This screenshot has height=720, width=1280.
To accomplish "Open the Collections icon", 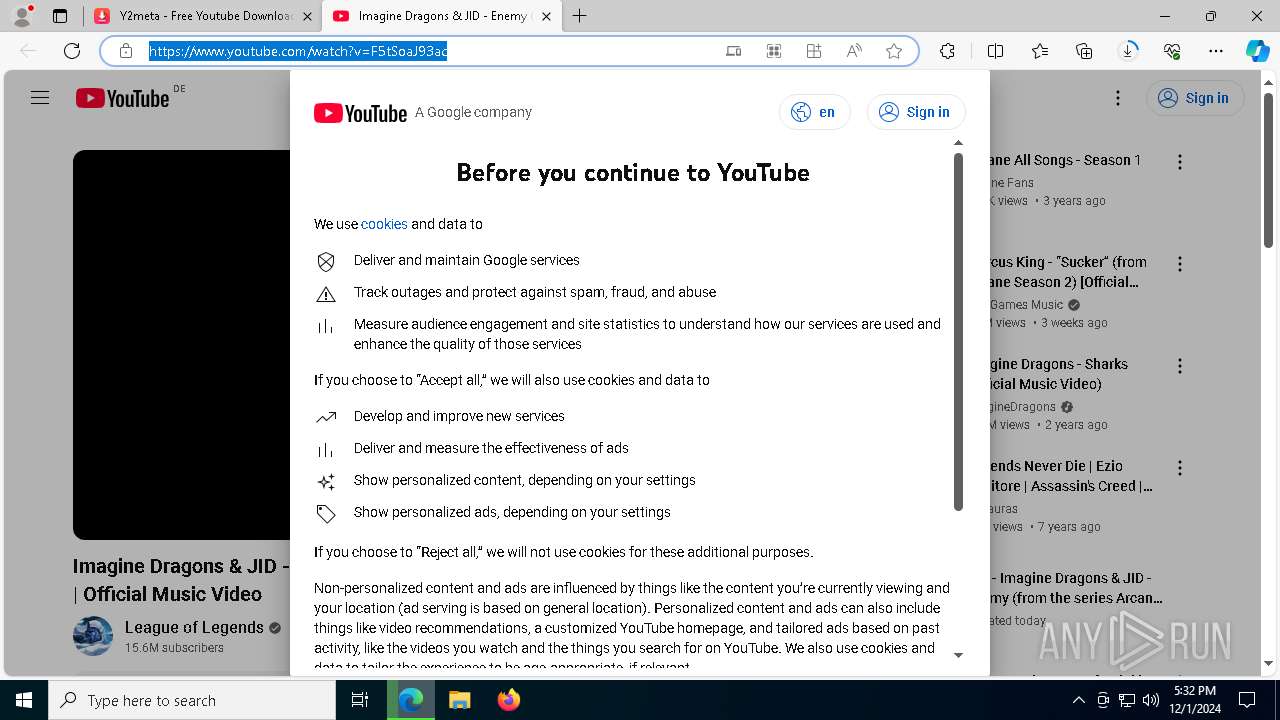I will (x=1084, y=51).
